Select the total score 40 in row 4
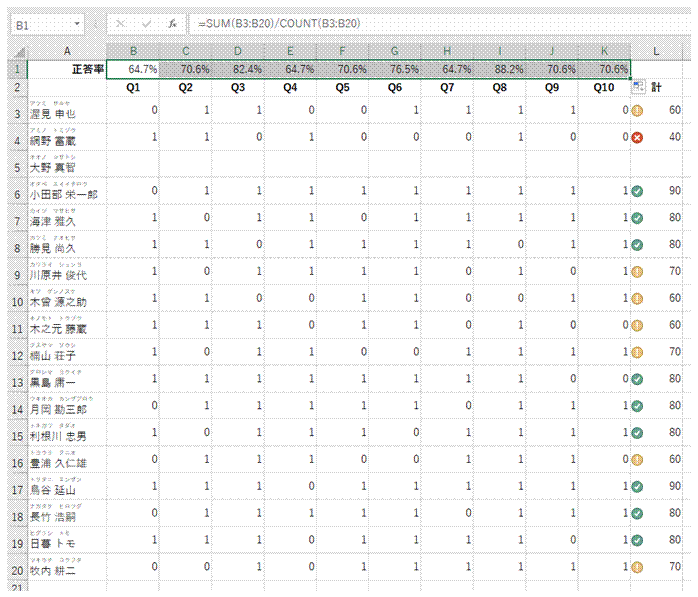 click(656, 137)
